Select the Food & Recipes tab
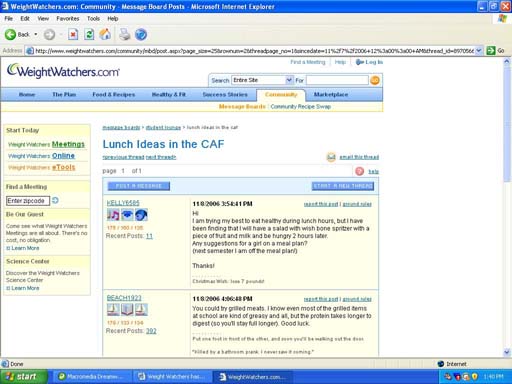Screen dimensions: 512x384 (x=114, y=95)
